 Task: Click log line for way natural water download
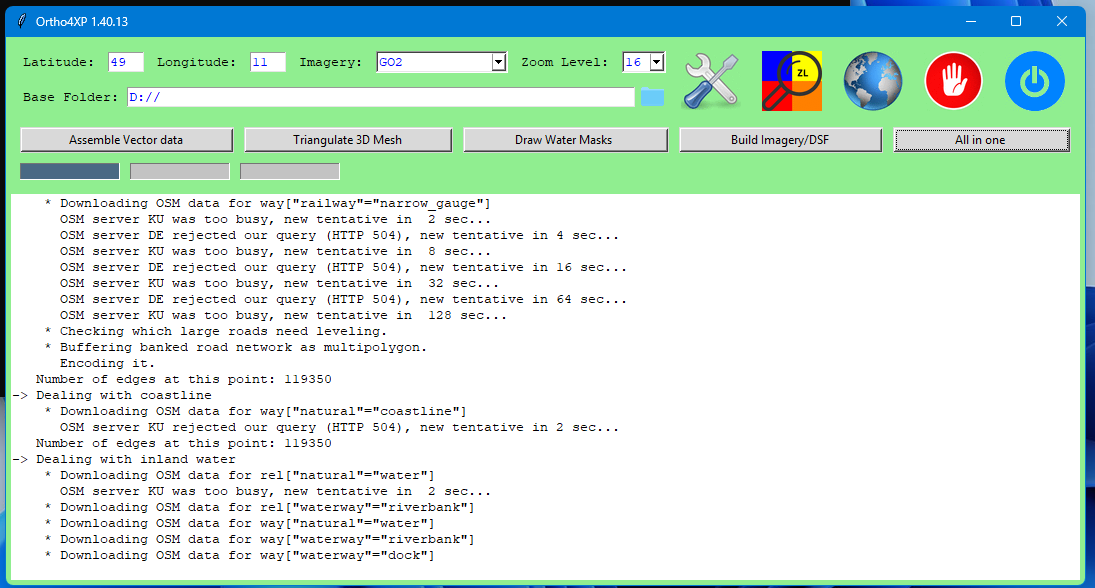pyautogui.click(x=240, y=523)
